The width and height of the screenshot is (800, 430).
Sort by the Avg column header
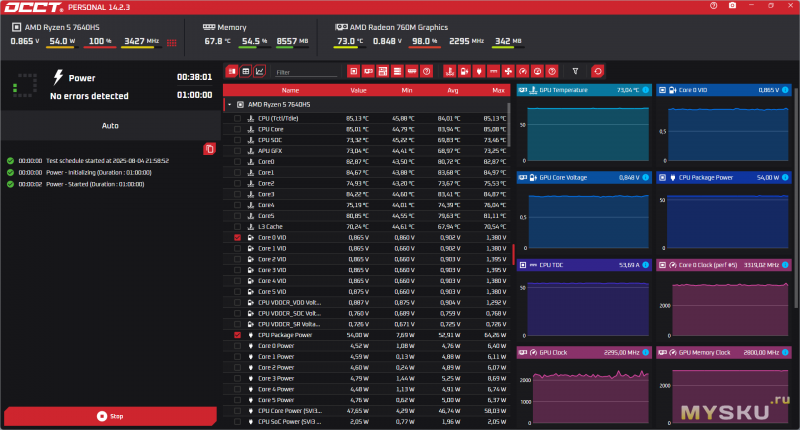click(453, 90)
